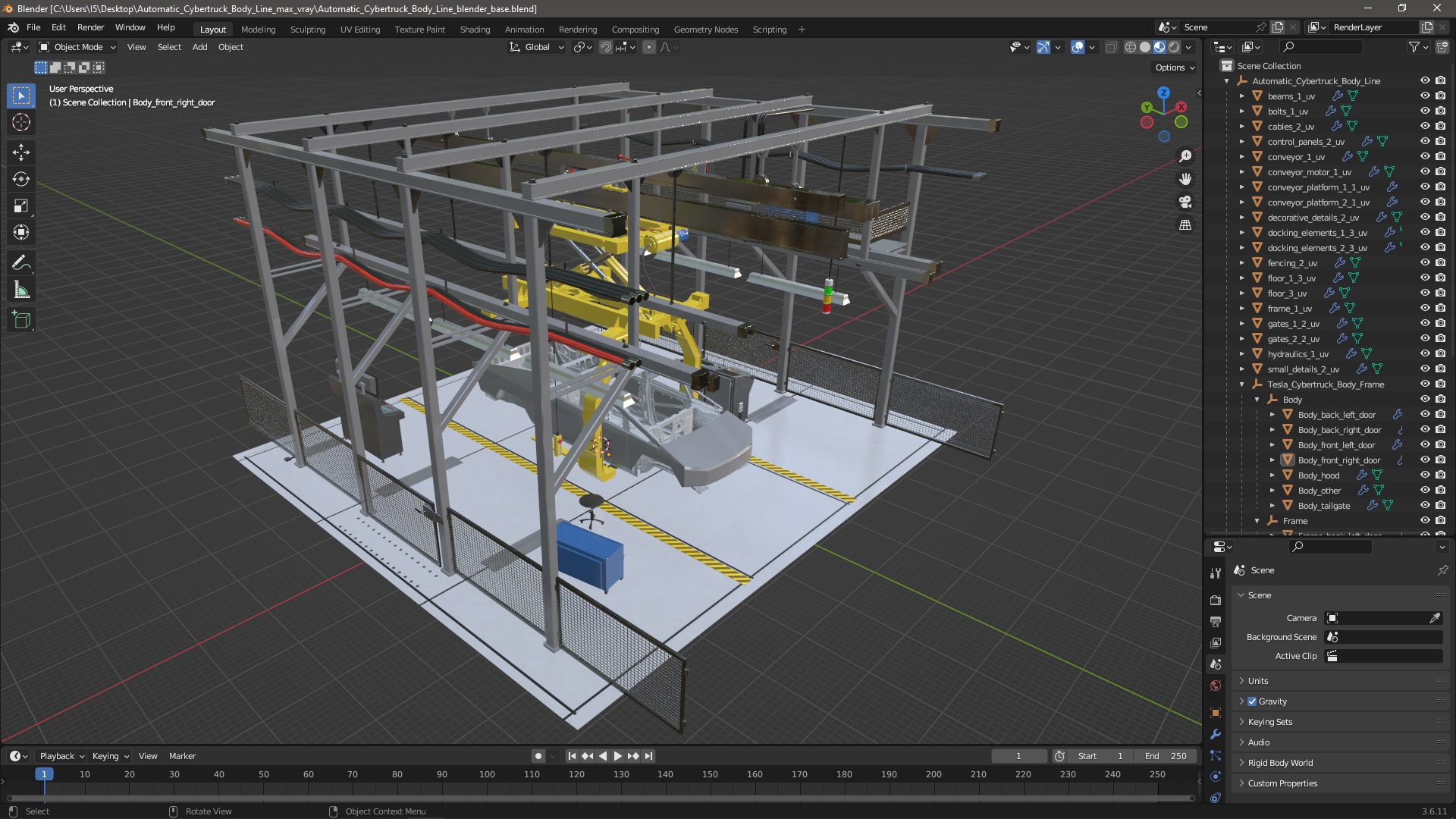
Task: Select the Transform tool
Action: coord(21,232)
